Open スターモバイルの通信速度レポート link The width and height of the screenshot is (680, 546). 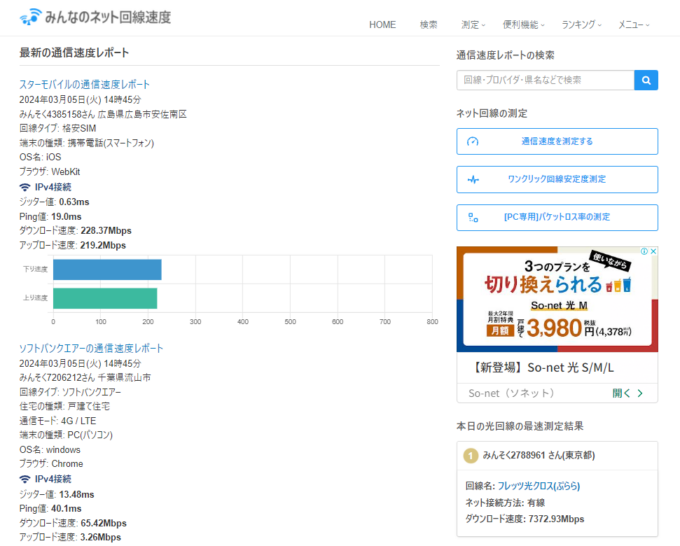pos(85,84)
